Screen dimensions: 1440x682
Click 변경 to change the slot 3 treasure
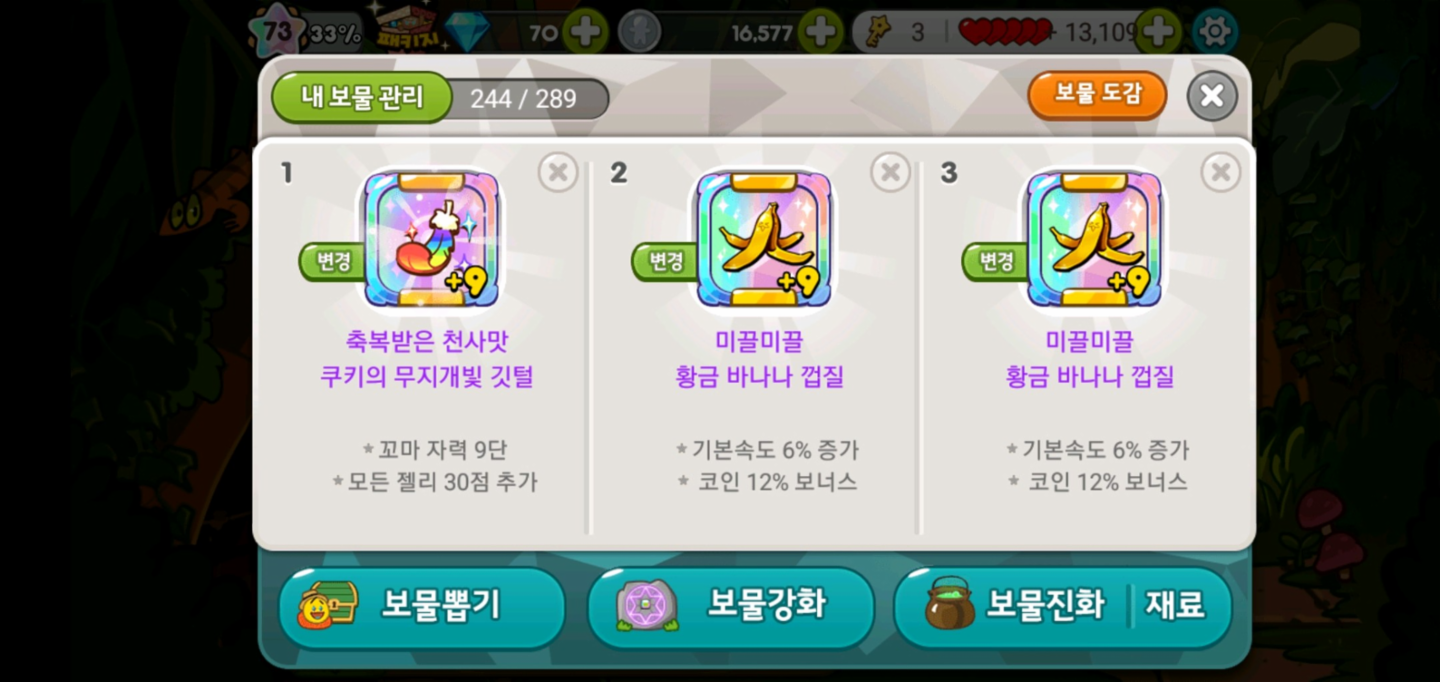996,262
